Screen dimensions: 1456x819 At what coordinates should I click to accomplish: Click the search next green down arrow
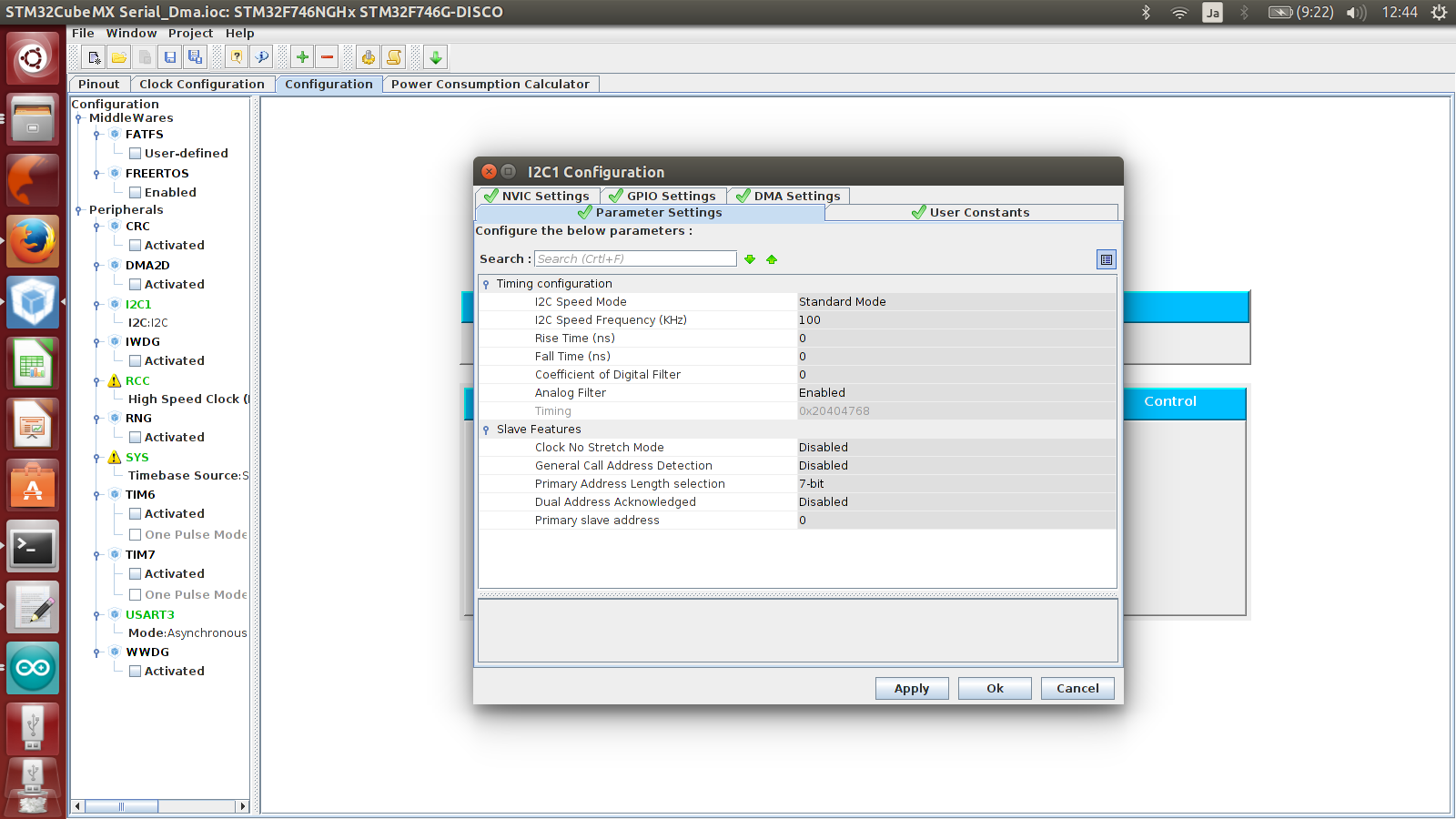(750, 259)
